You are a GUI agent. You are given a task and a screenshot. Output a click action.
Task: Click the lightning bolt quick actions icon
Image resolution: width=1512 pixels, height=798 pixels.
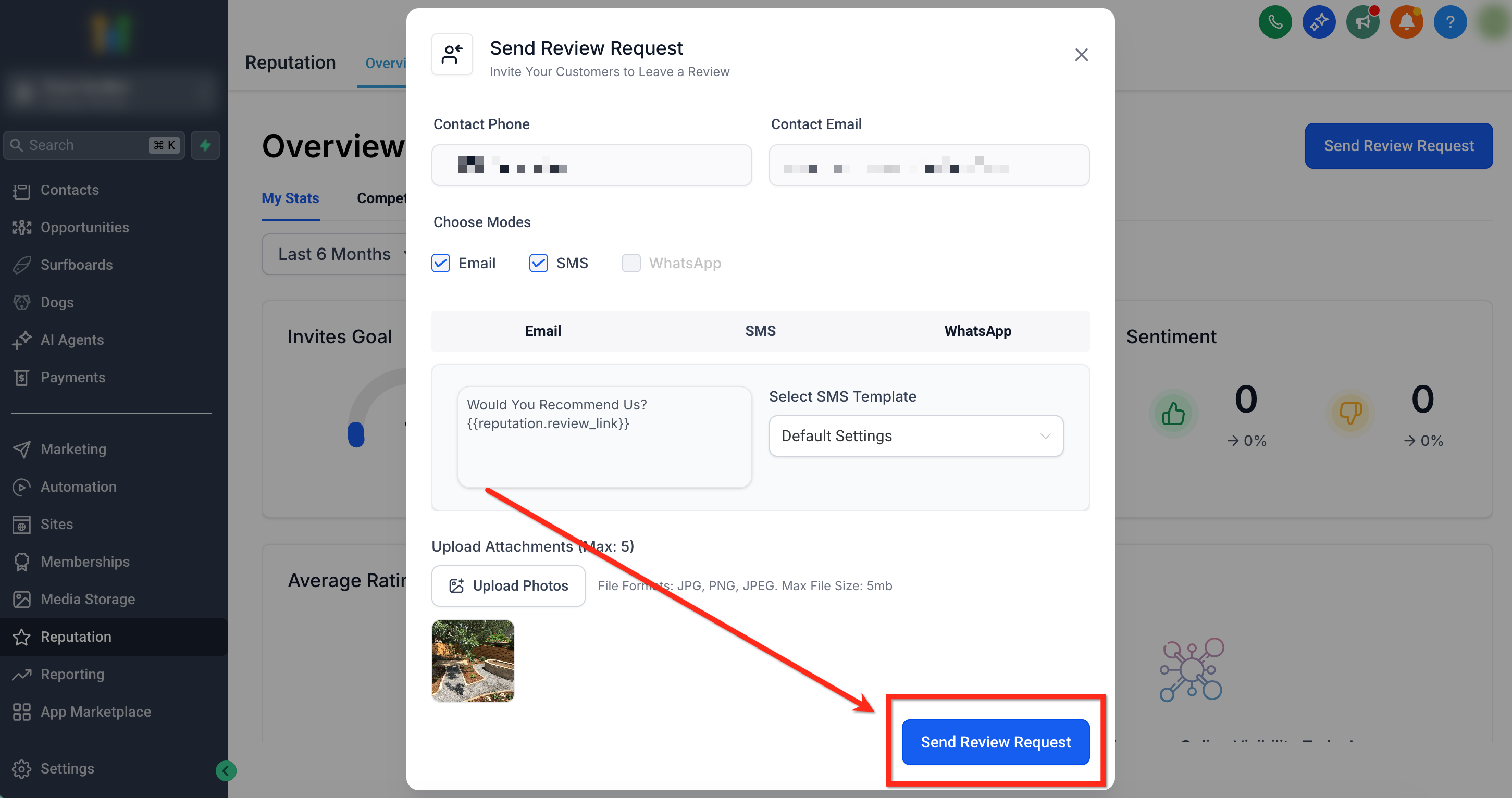click(205, 145)
